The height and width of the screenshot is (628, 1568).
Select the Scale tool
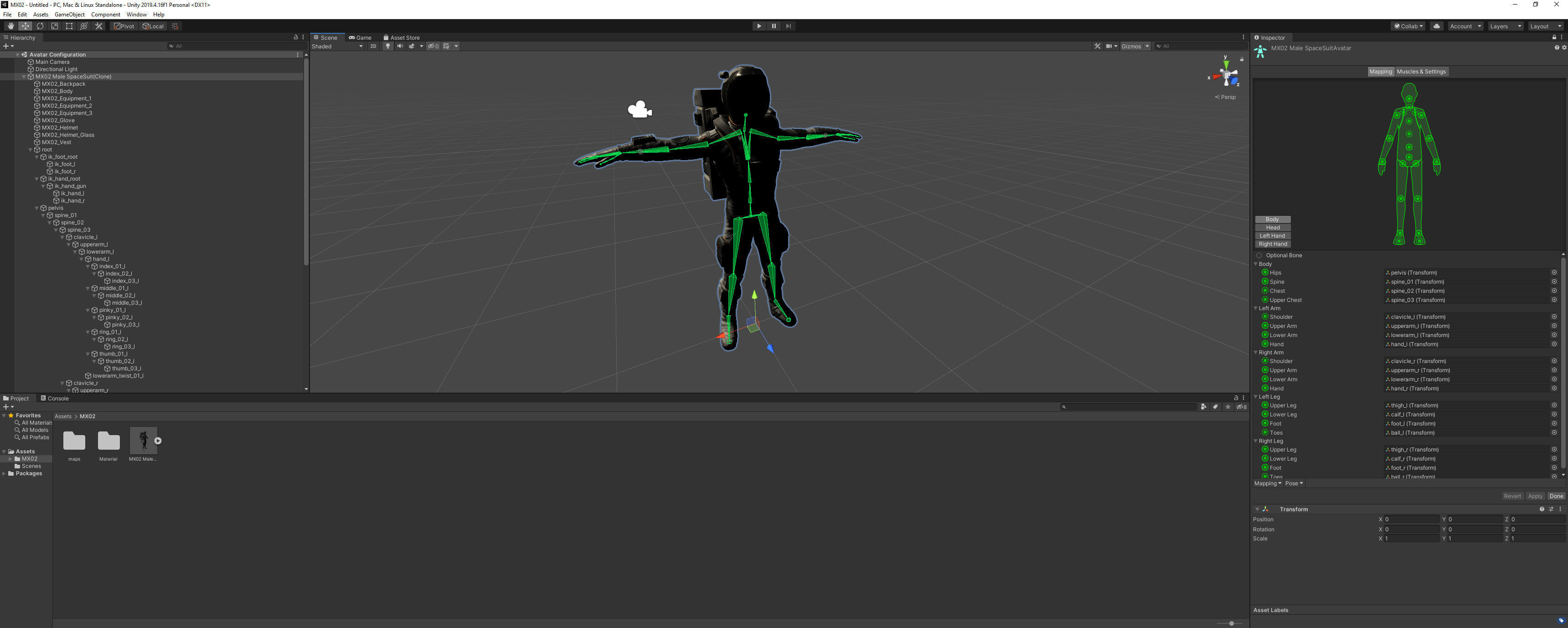pyautogui.click(x=54, y=26)
